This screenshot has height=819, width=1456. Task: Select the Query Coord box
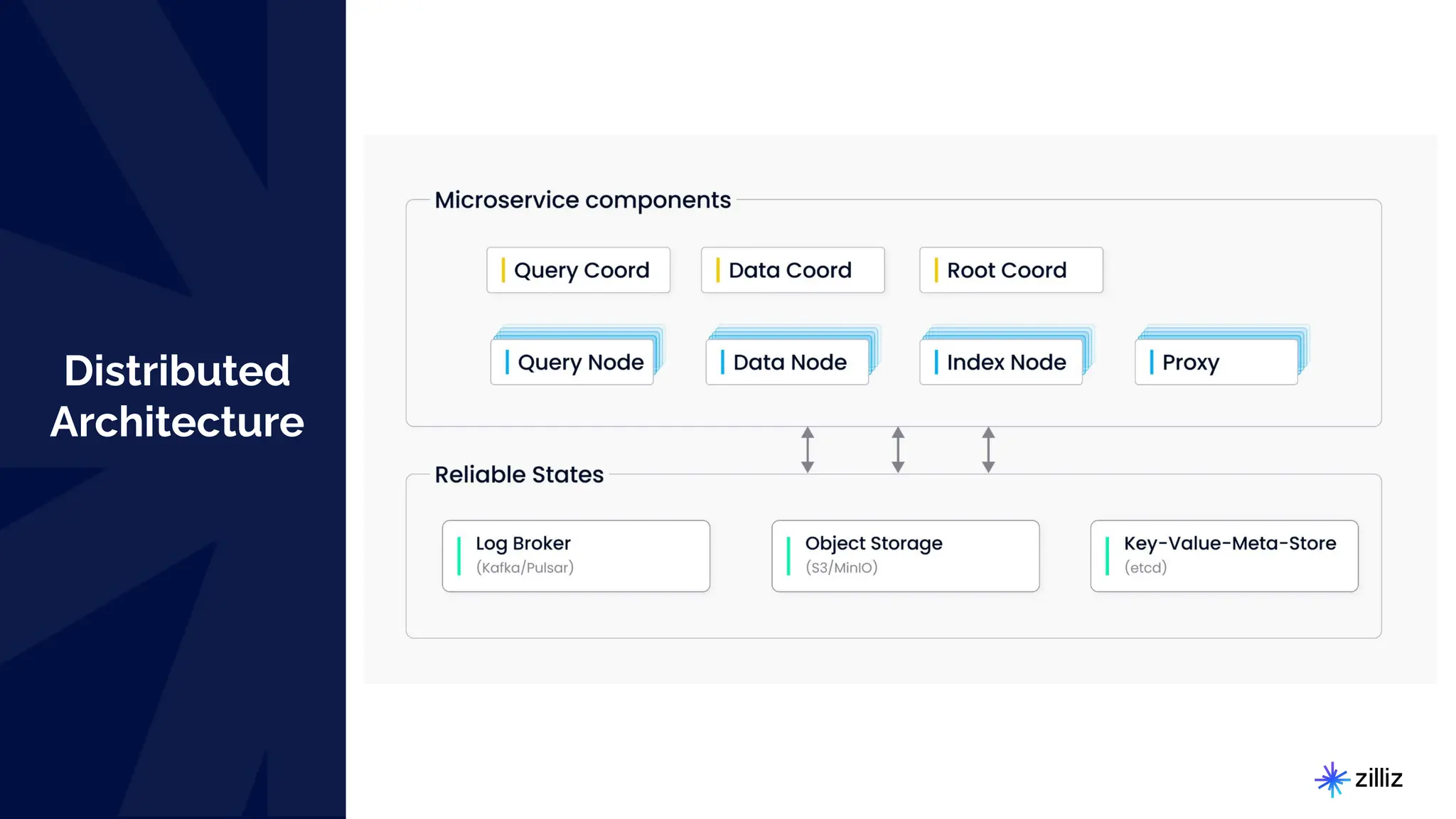(x=578, y=270)
